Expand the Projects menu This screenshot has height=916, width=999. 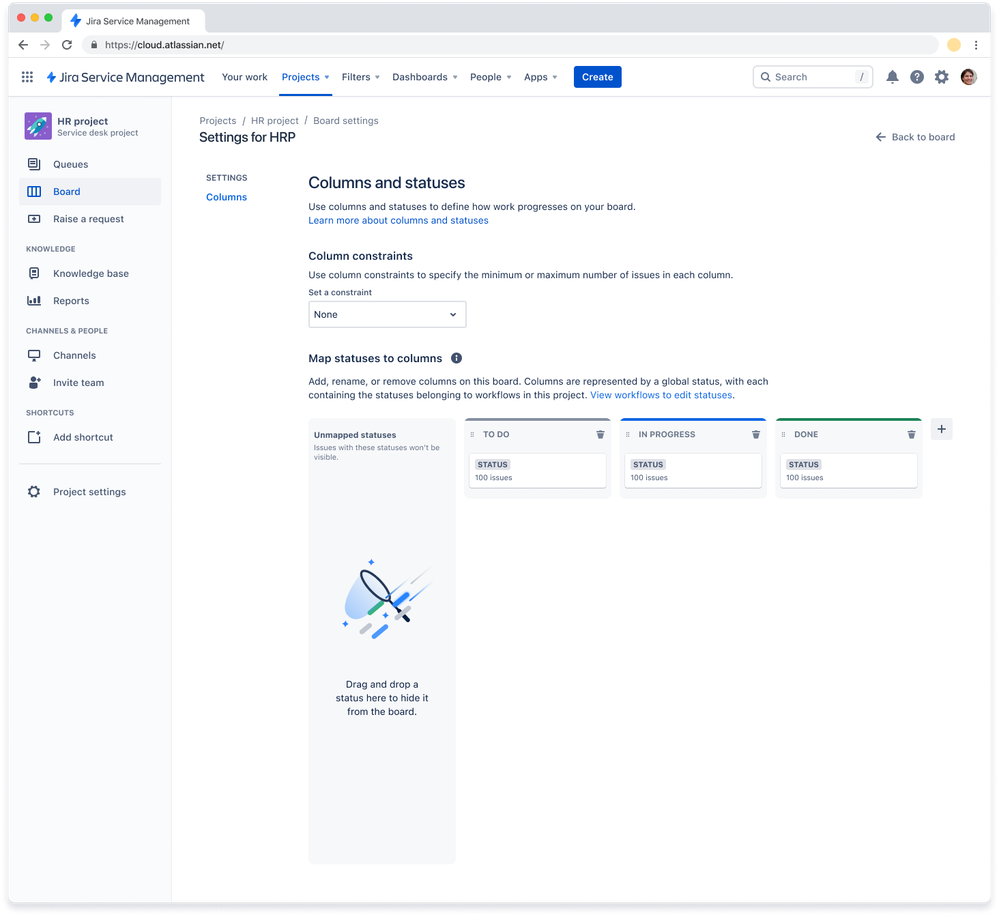coord(305,77)
